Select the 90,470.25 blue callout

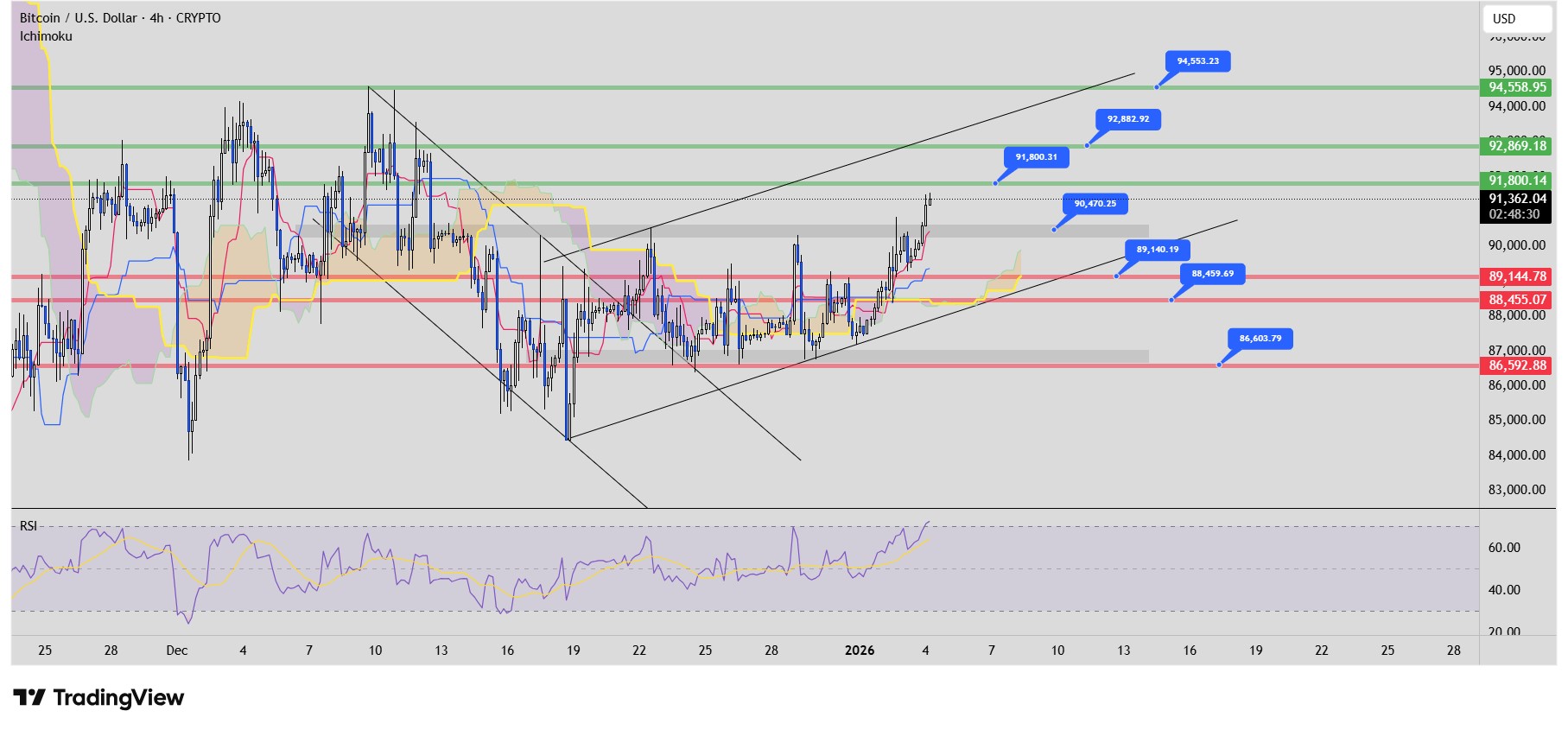1095,204
